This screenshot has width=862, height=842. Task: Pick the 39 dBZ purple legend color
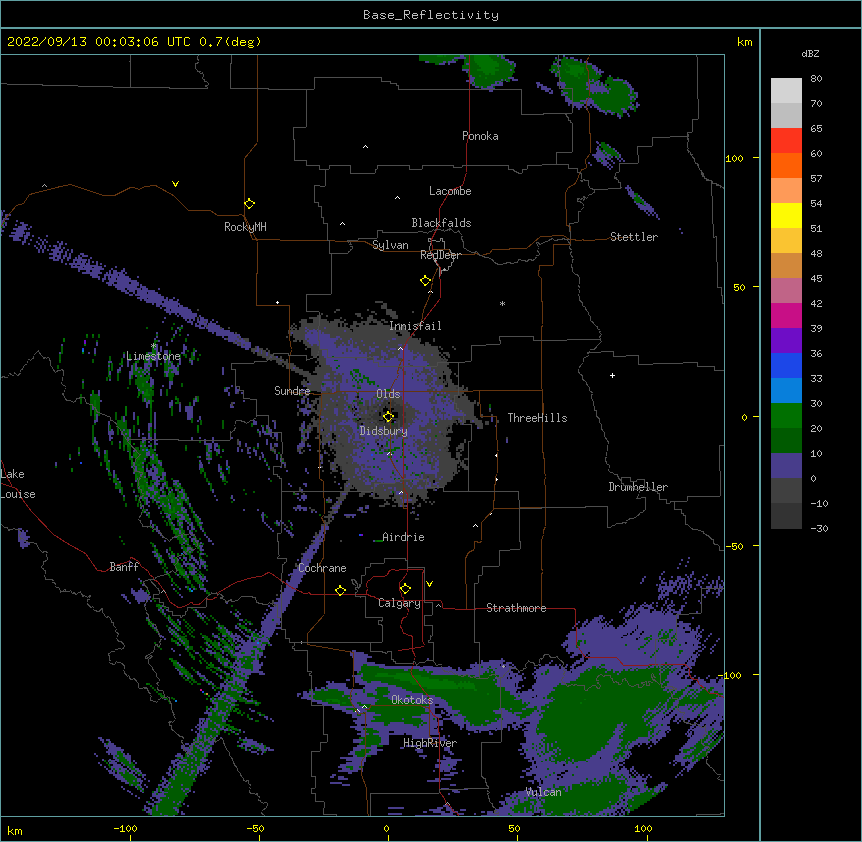pos(786,340)
